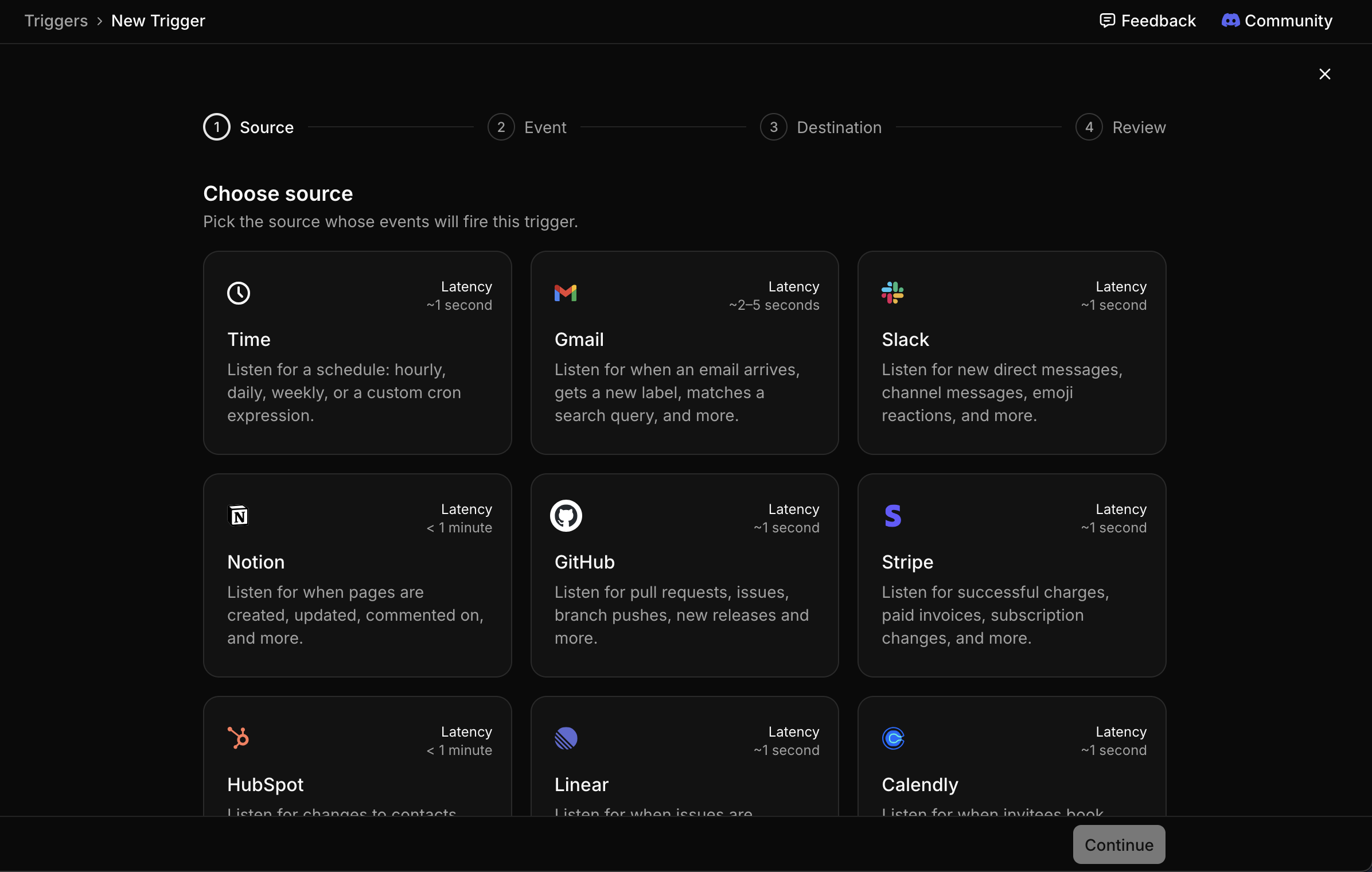
Task: Click the Linear logo icon
Action: point(566,738)
